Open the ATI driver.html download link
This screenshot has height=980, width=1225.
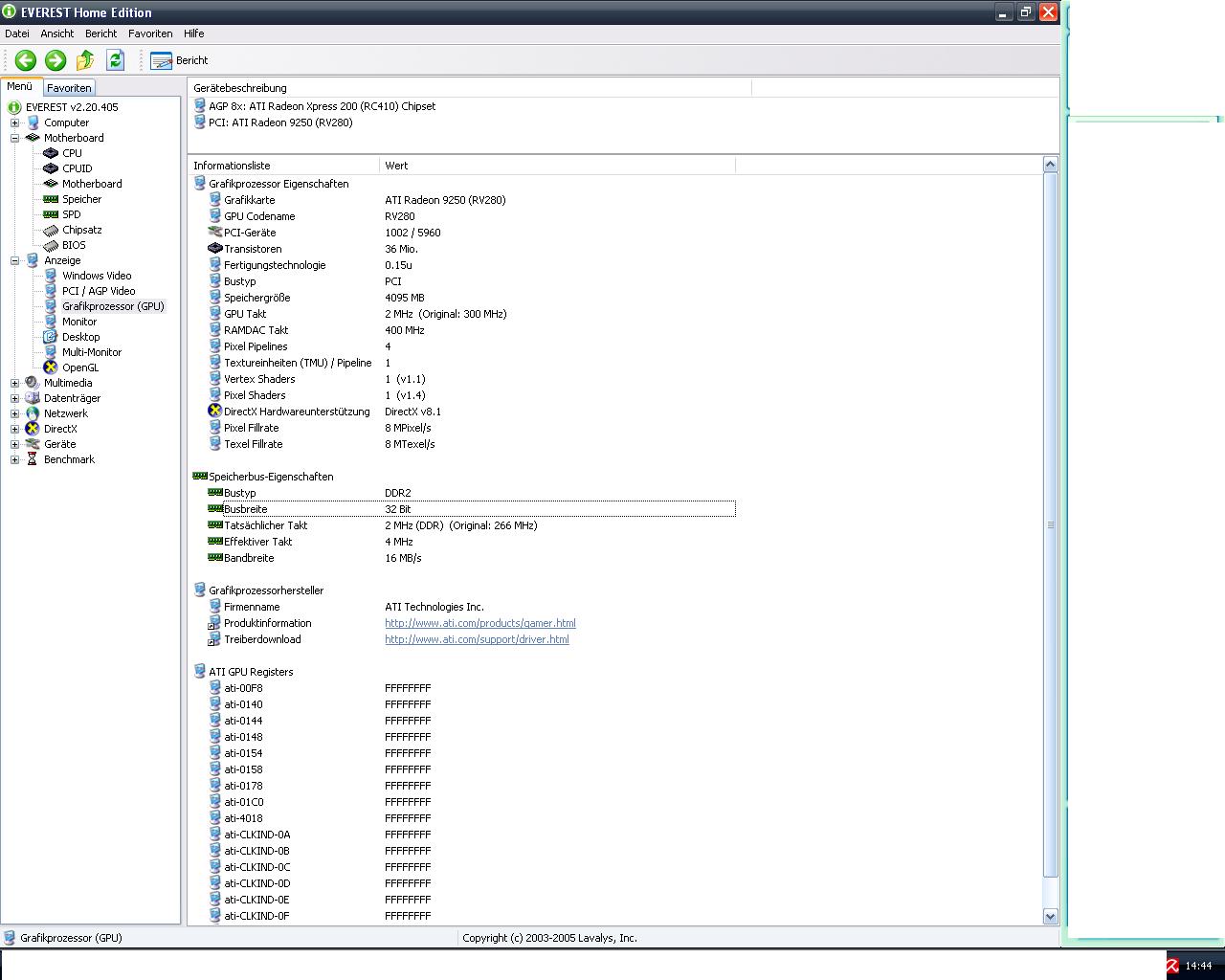pyautogui.click(x=477, y=639)
